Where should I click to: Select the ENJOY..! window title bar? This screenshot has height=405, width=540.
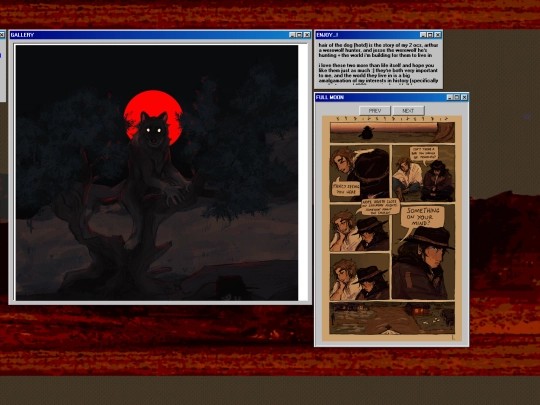[x=378, y=35]
